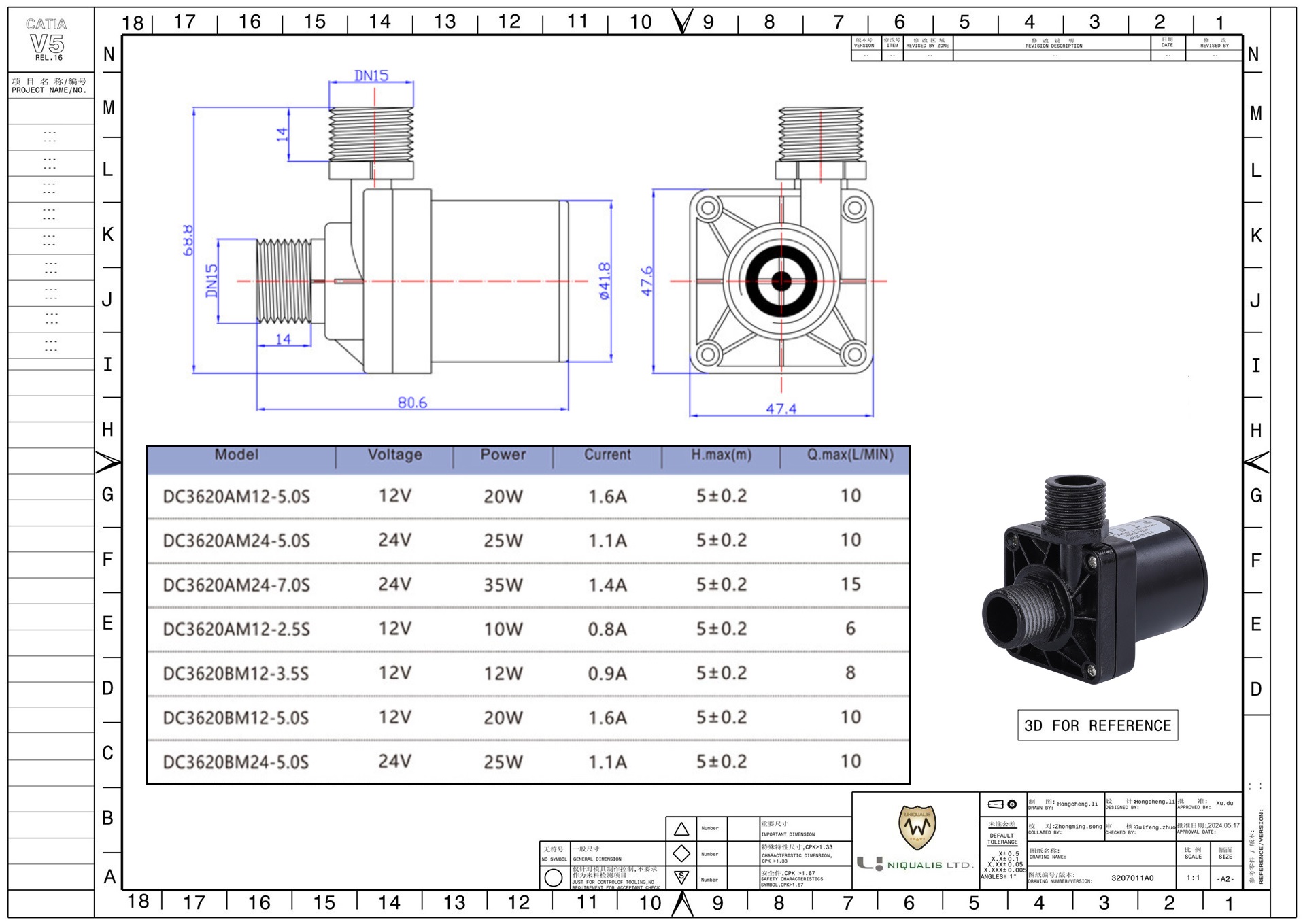Select the DC3620BM24-5.0S model name
Image resolution: width=1303 pixels, height=924 pixels.
coord(236,762)
